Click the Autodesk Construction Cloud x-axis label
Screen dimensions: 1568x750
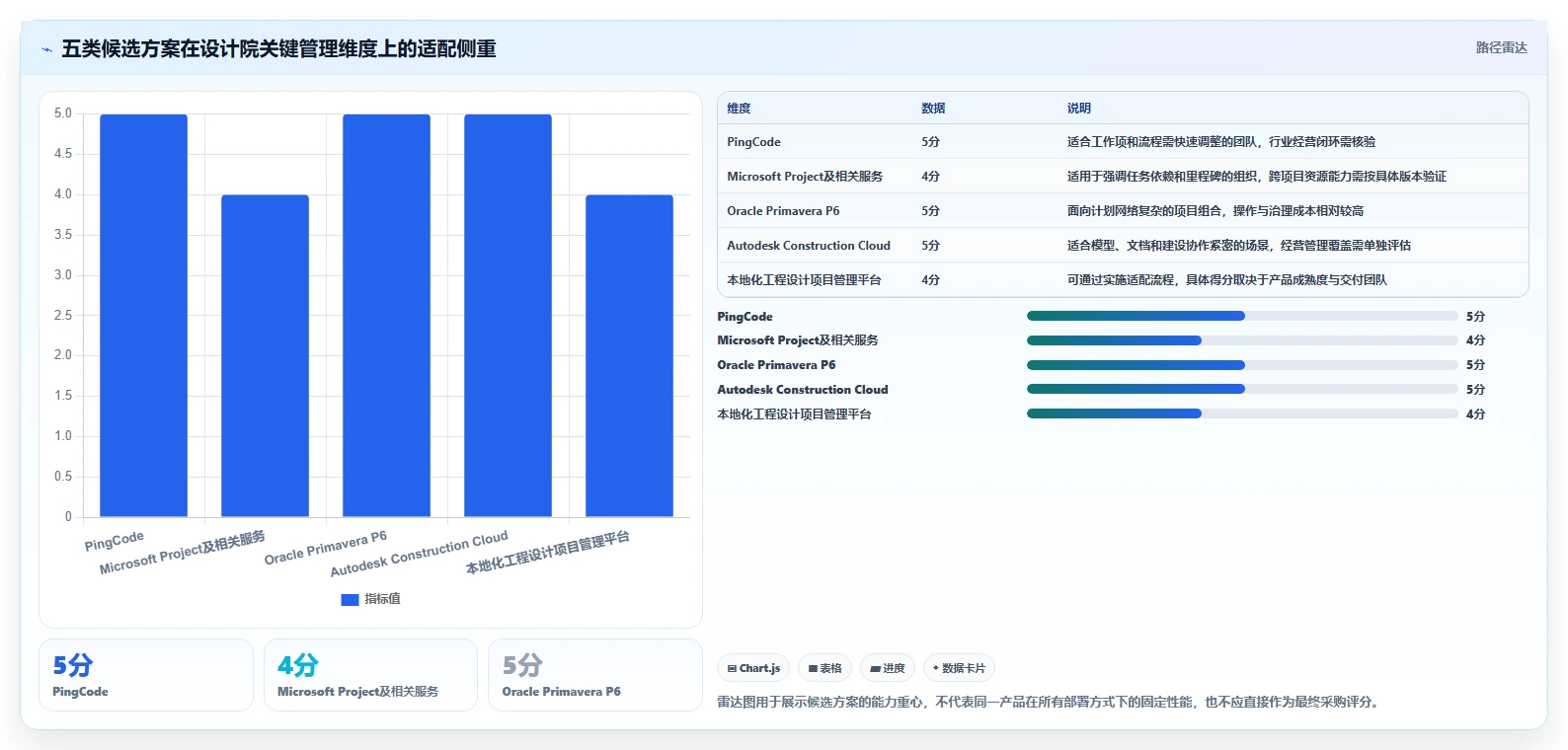419,554
